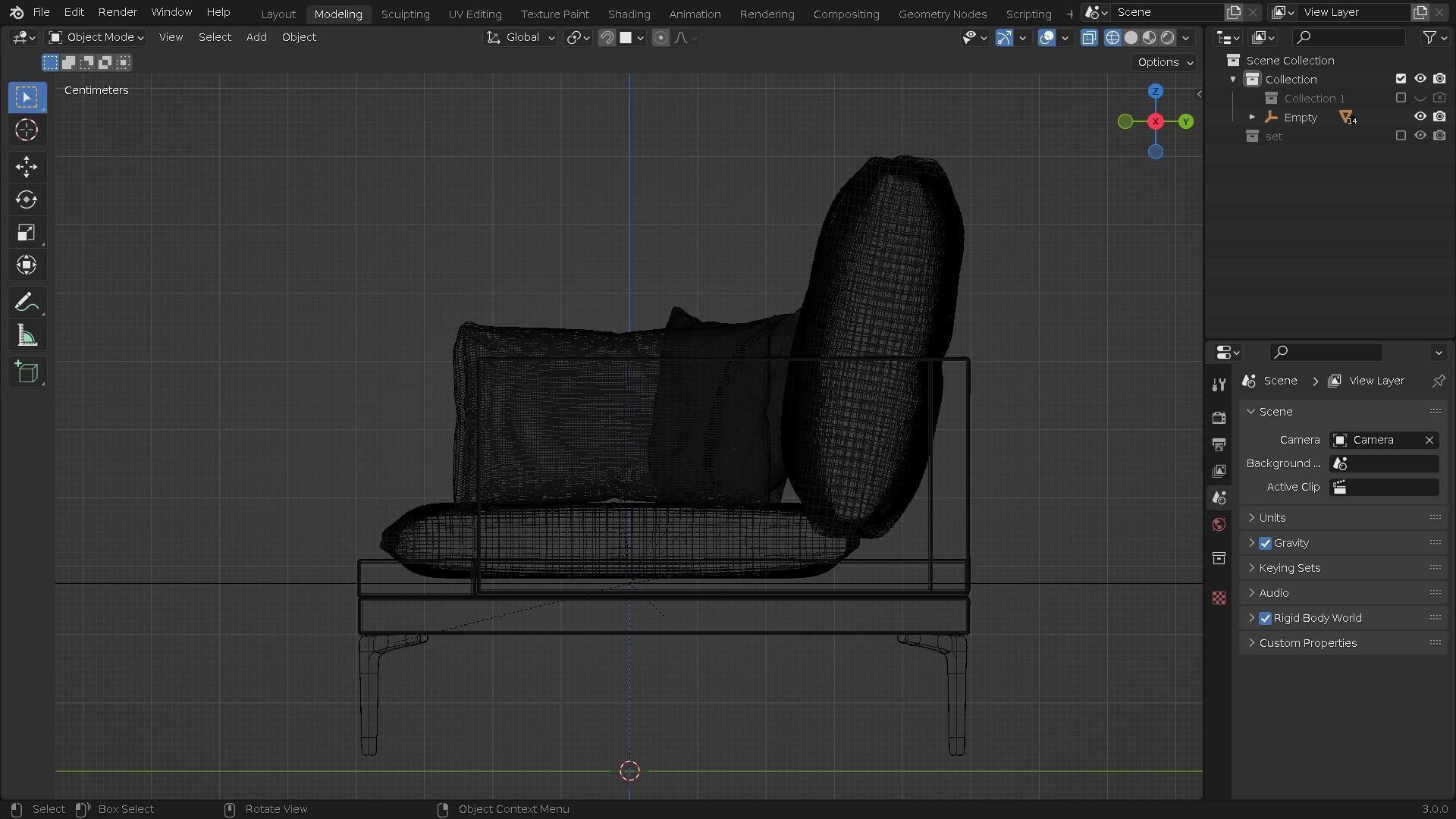This screenshot has height=819, width=1456.
Task: Toggle visibility of the Empty object
Action: coord(1420,117)
